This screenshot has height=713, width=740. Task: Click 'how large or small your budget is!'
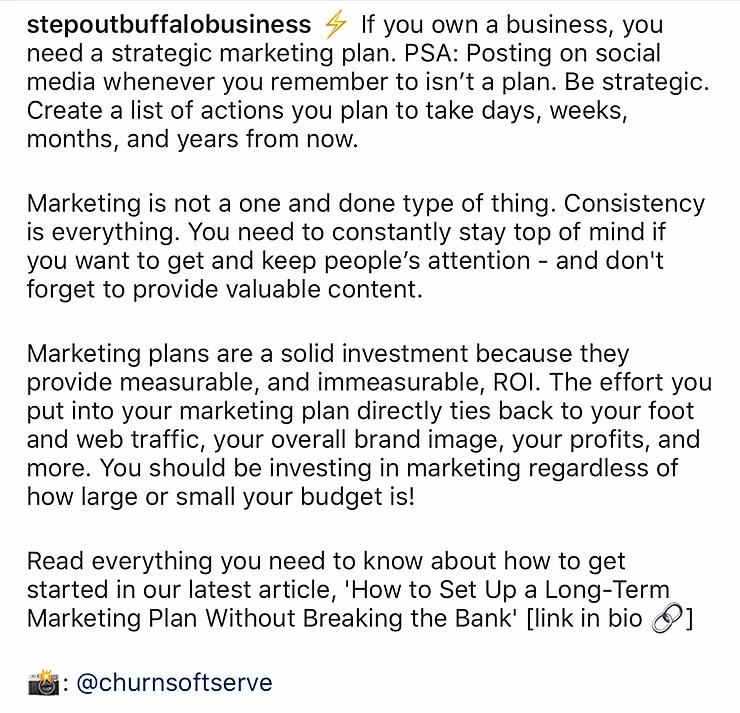pyautogui.click(x=220, y=497)
